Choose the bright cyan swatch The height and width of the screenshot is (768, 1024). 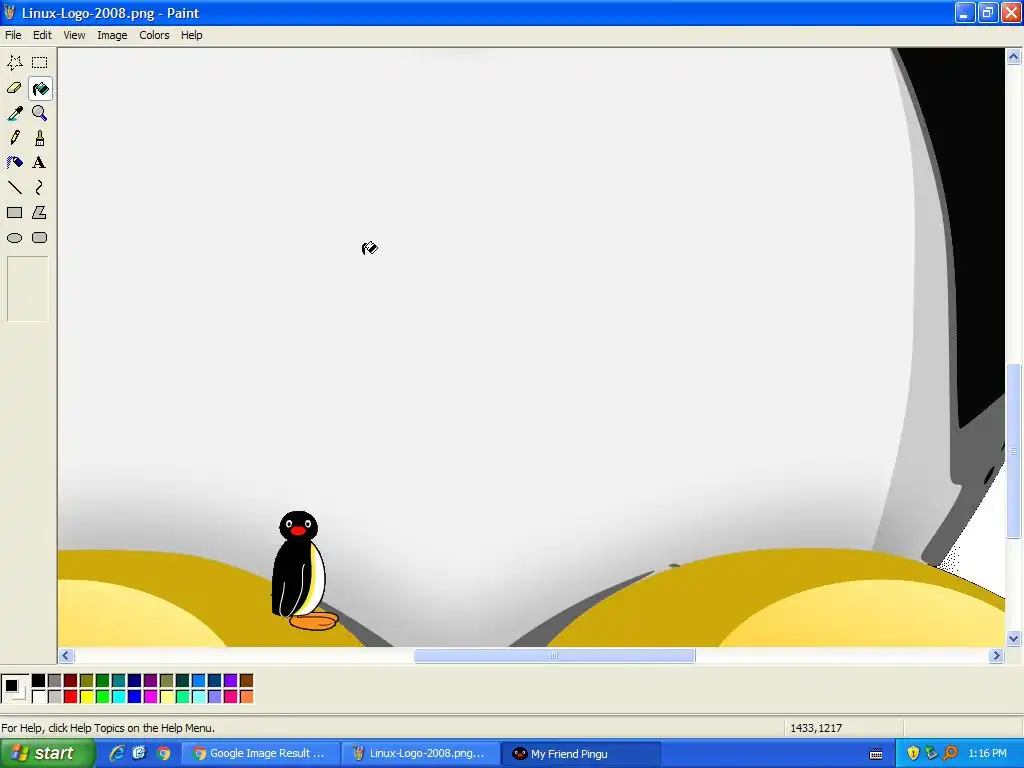click(x=118, y=697)
